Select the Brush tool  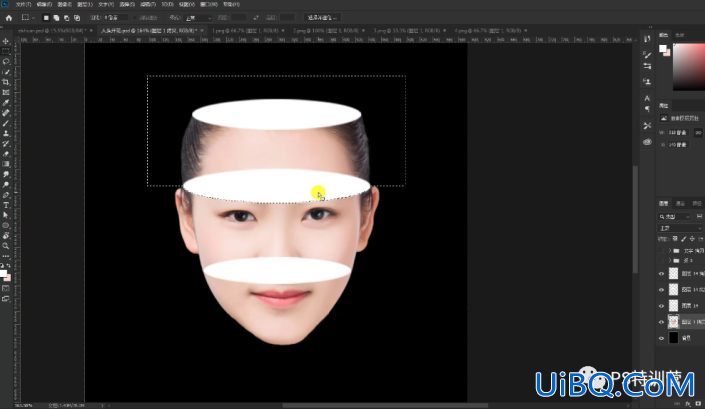pos(6,123)
